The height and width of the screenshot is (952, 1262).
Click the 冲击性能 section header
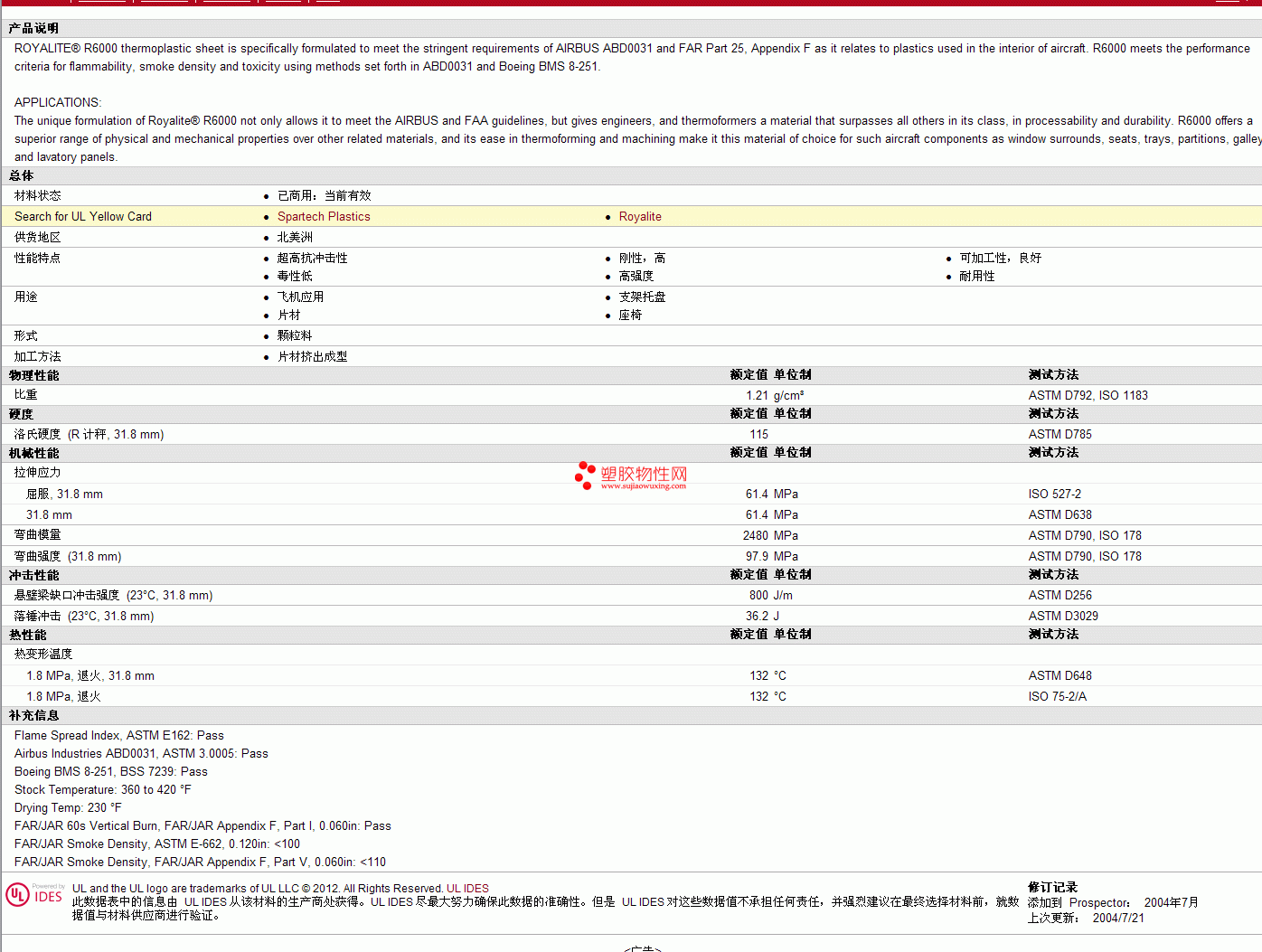[x=33, y=576]
